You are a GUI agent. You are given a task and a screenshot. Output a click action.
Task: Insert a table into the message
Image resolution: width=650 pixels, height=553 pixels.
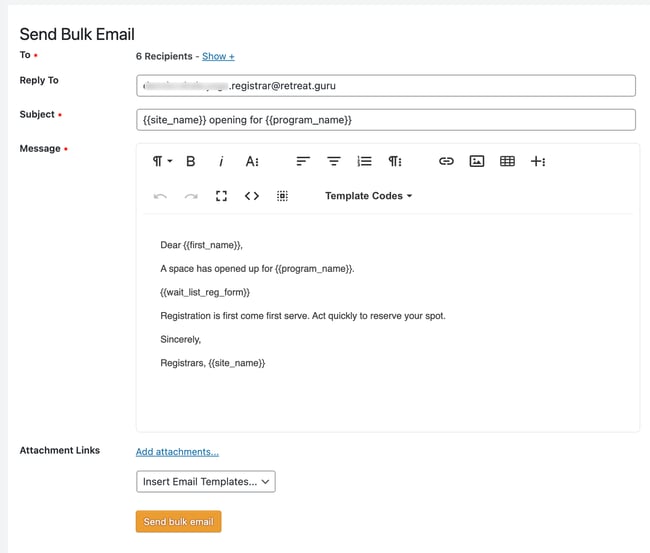[507, 161]
